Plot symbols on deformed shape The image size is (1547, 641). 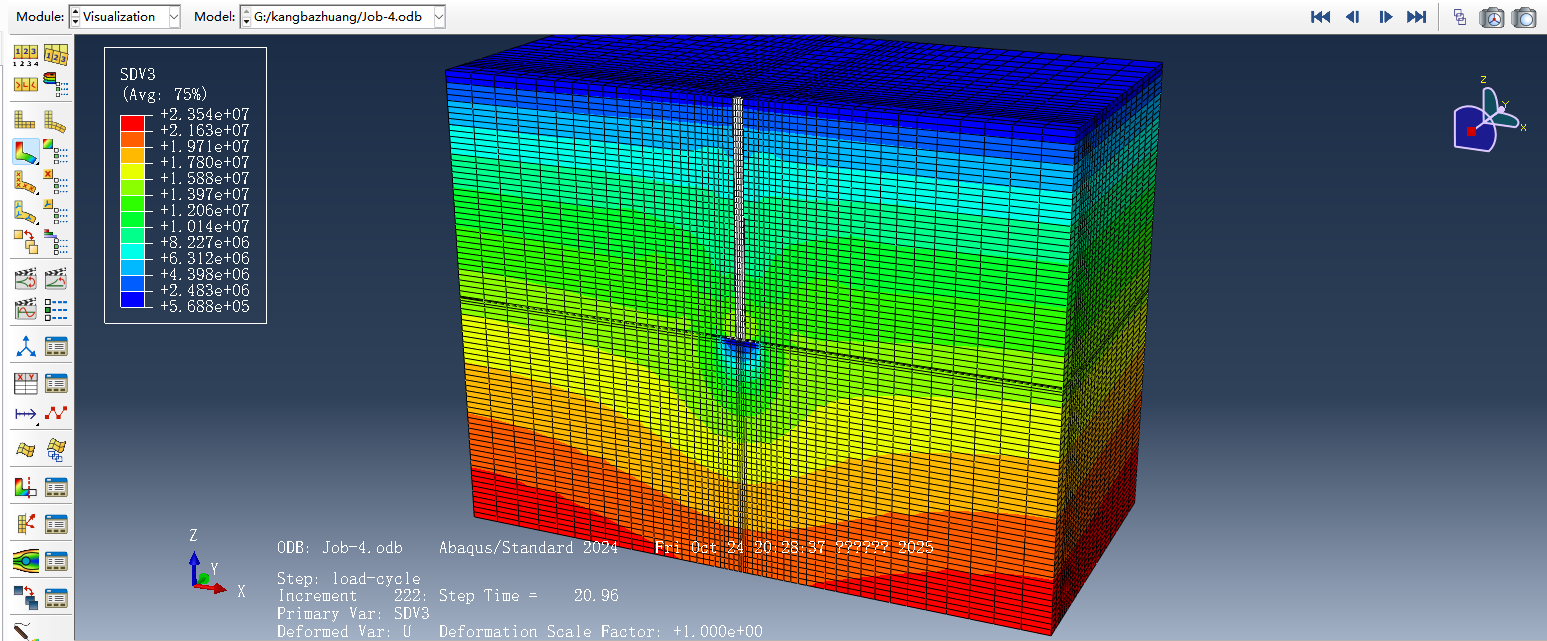coord(25,181)
